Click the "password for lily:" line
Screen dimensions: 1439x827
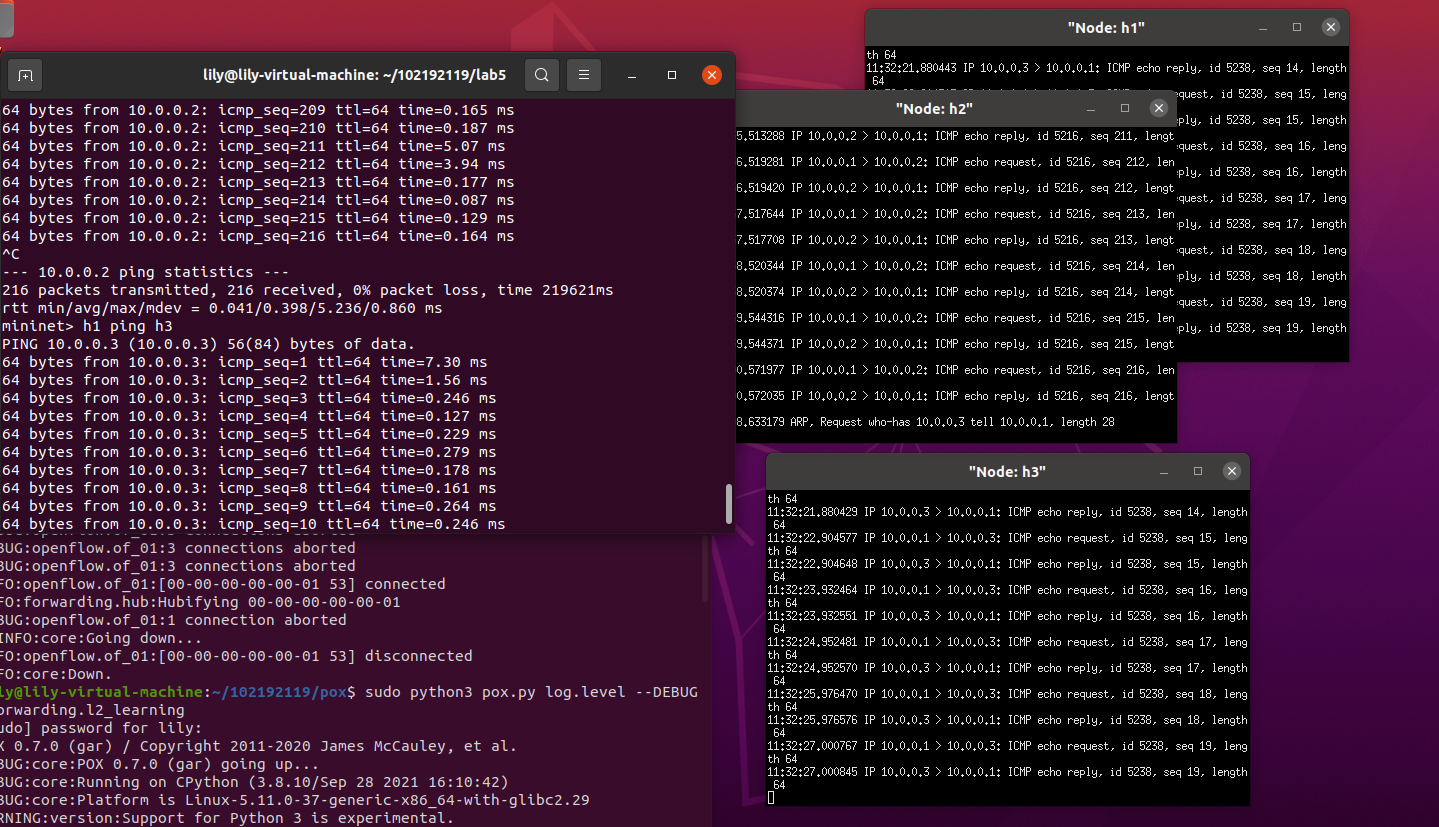(101, 728)
